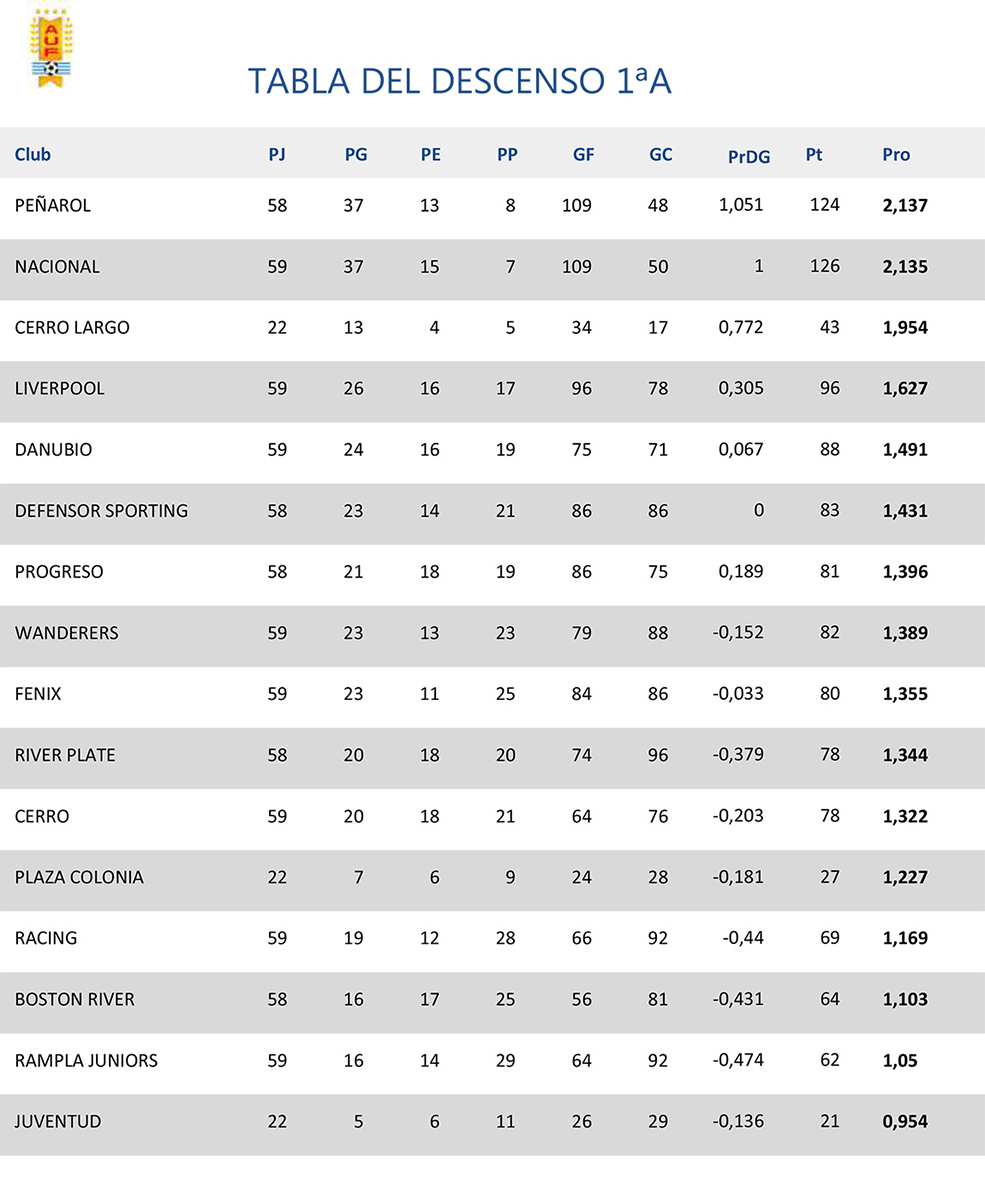
Task: Select the Pro column header
Action: point(896,155)
